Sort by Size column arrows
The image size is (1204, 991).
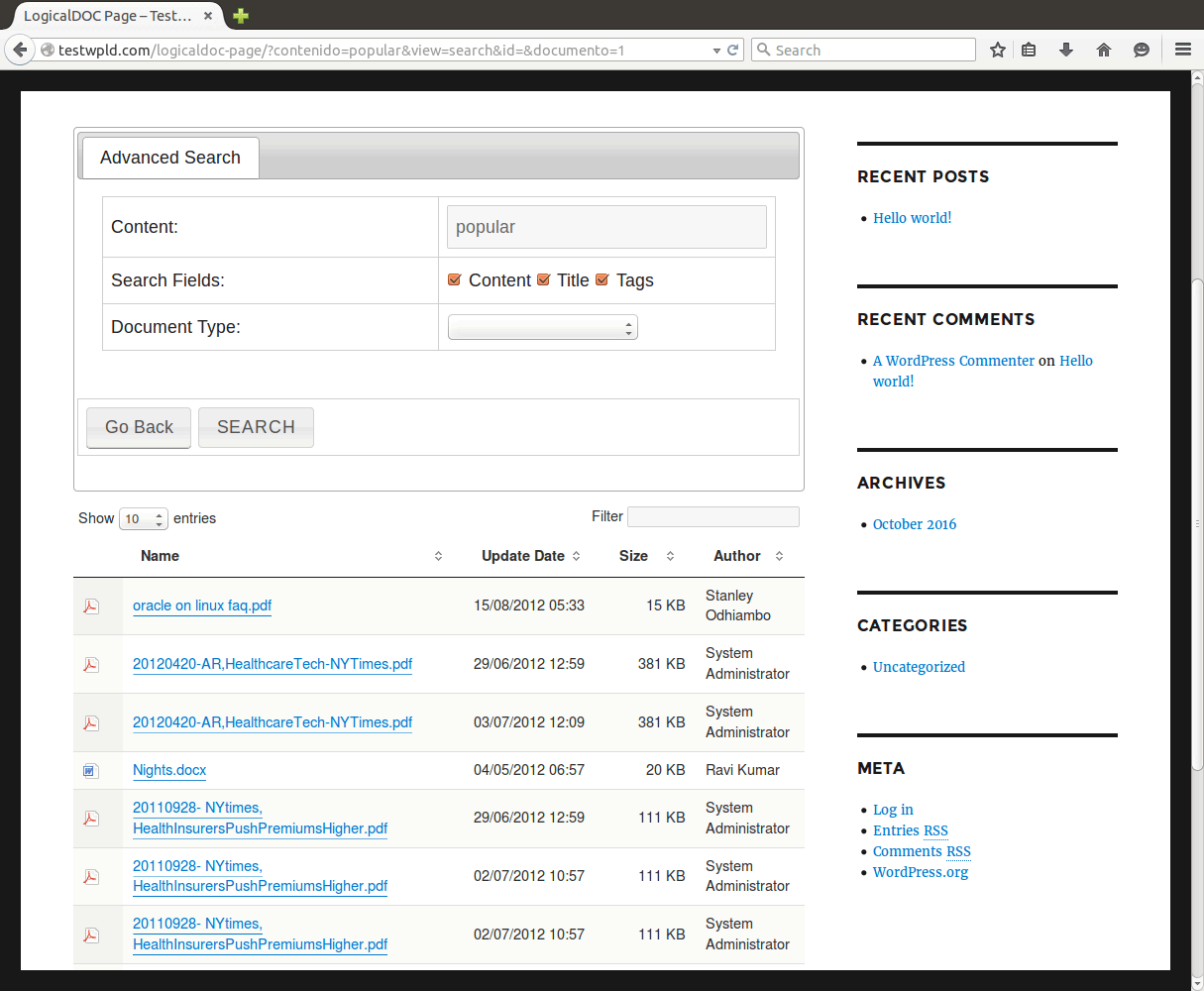[x=670, y=557]
